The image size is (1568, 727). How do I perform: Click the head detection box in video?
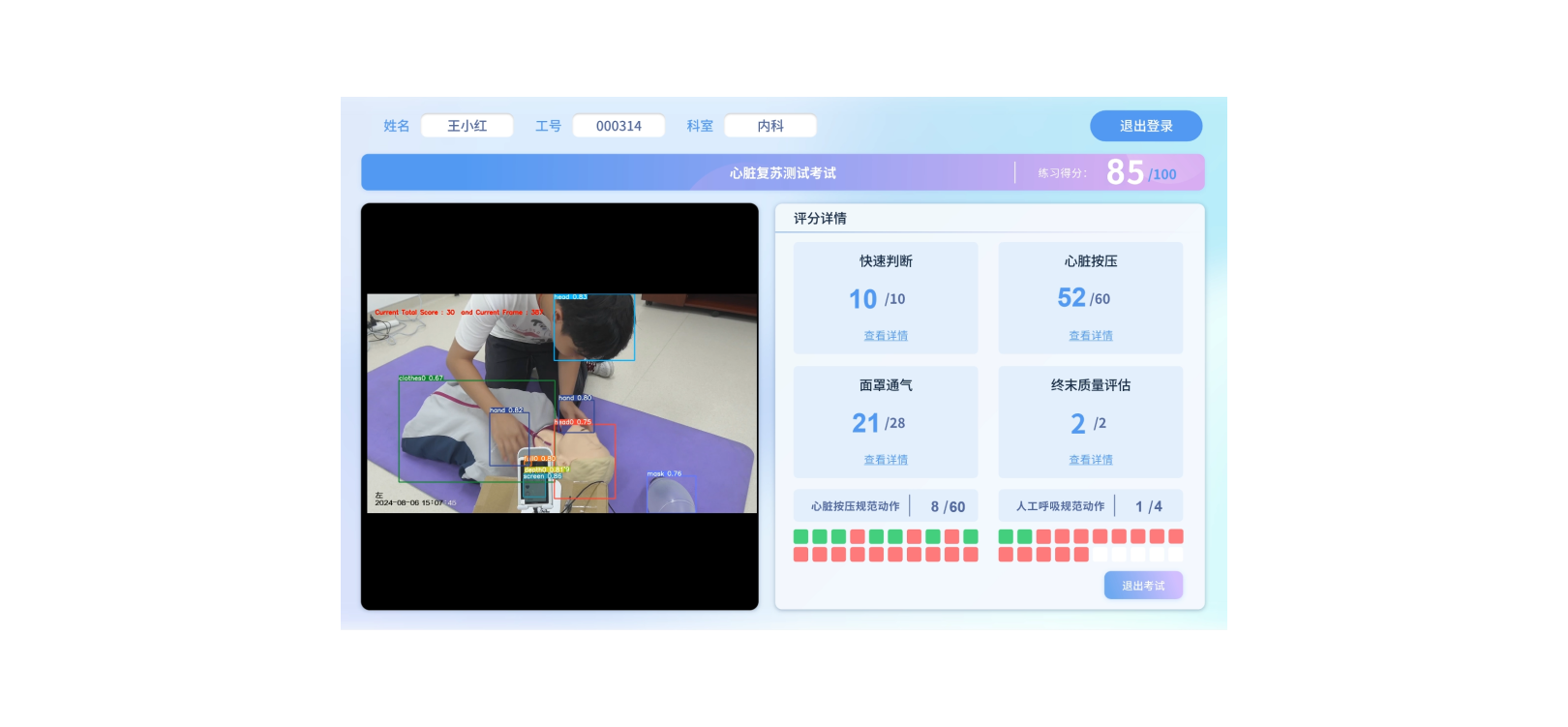pyautogui.click(x=593, y=328)
